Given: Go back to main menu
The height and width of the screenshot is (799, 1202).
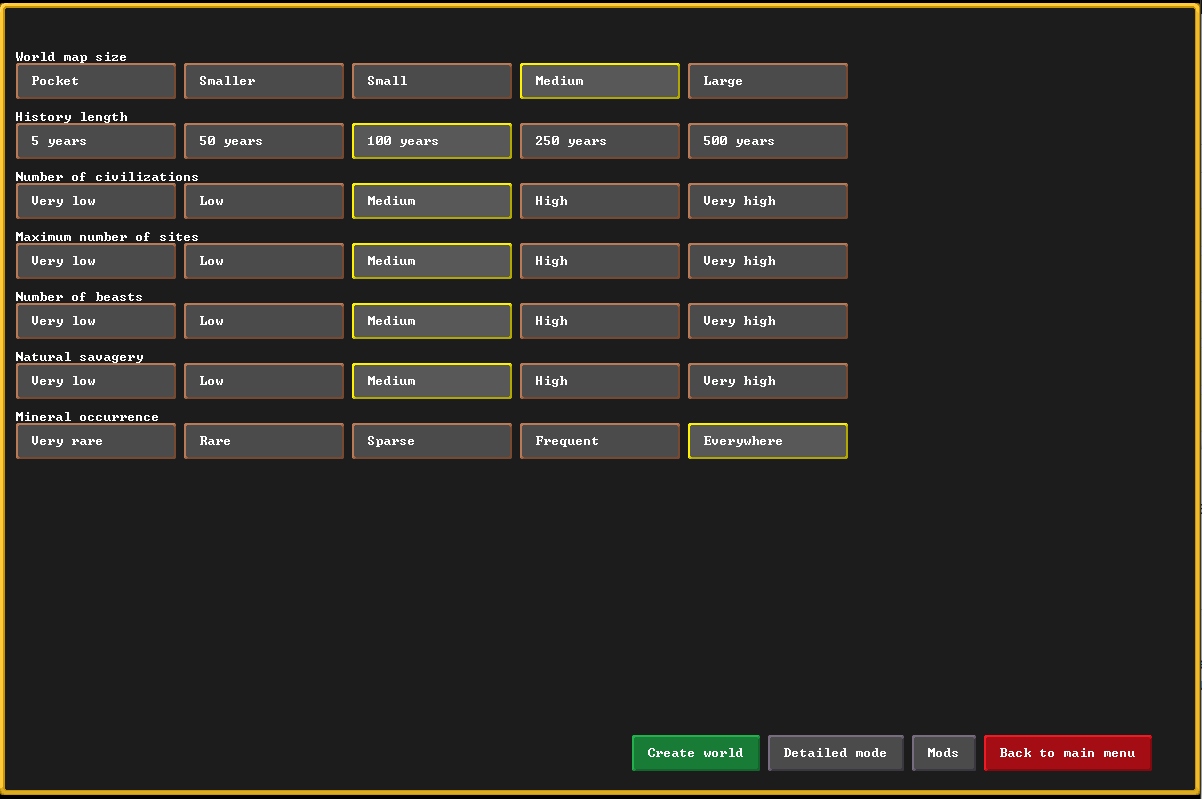Looking at the screenshot, I should [1067, 753].
